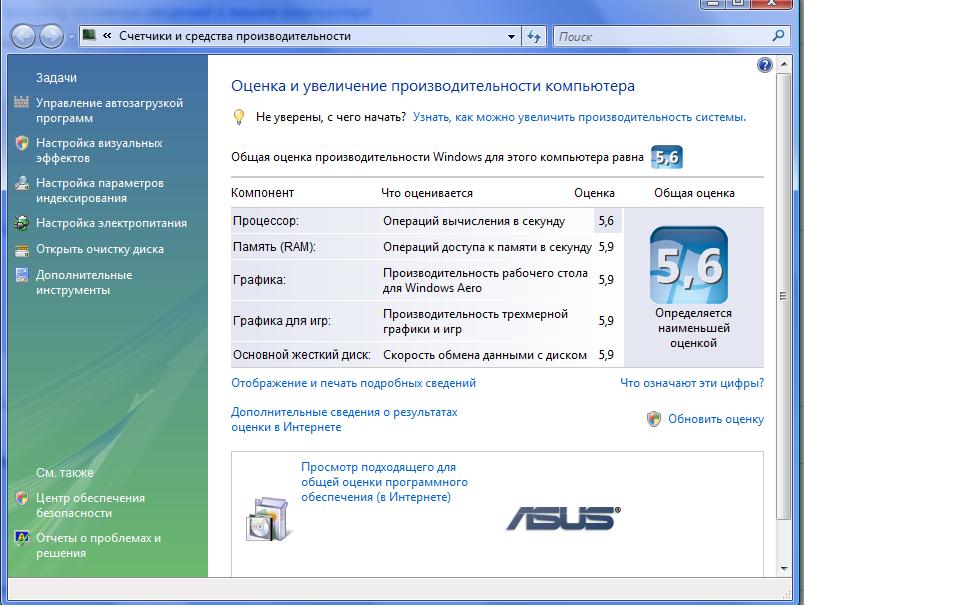Click the software box icon in bottom panel
Image resolution: width=960 pixels, height=607 pixels.
click(267, 519)
